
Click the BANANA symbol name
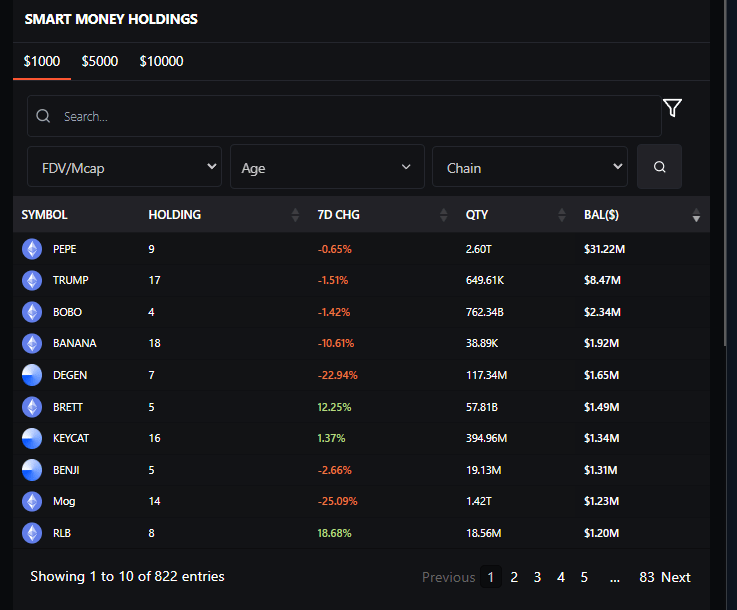(x=75, y=344)
